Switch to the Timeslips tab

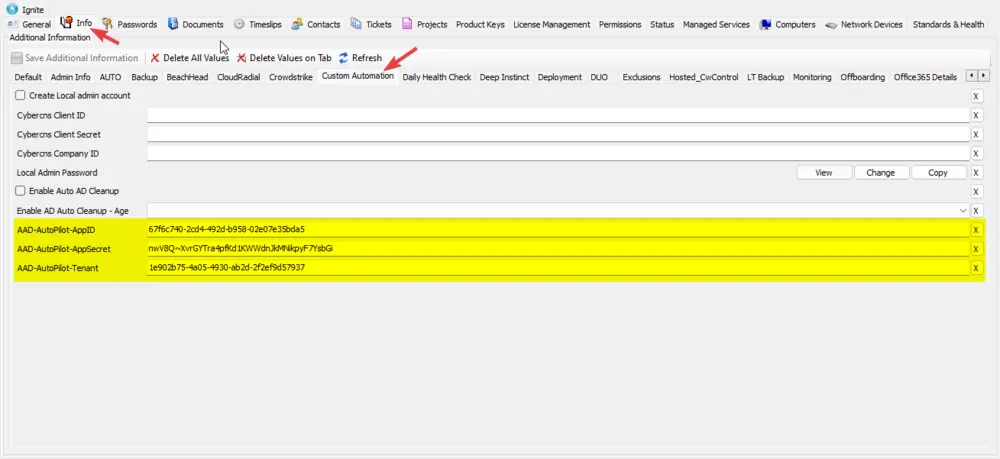point(258,24)
